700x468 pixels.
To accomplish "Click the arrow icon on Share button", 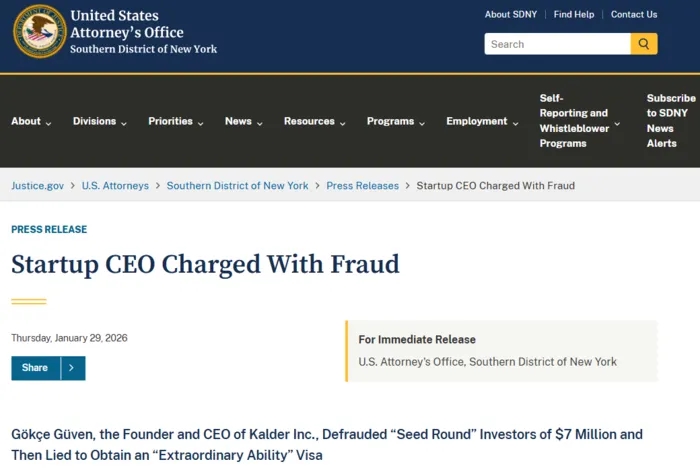I will [x=73, y=368].
